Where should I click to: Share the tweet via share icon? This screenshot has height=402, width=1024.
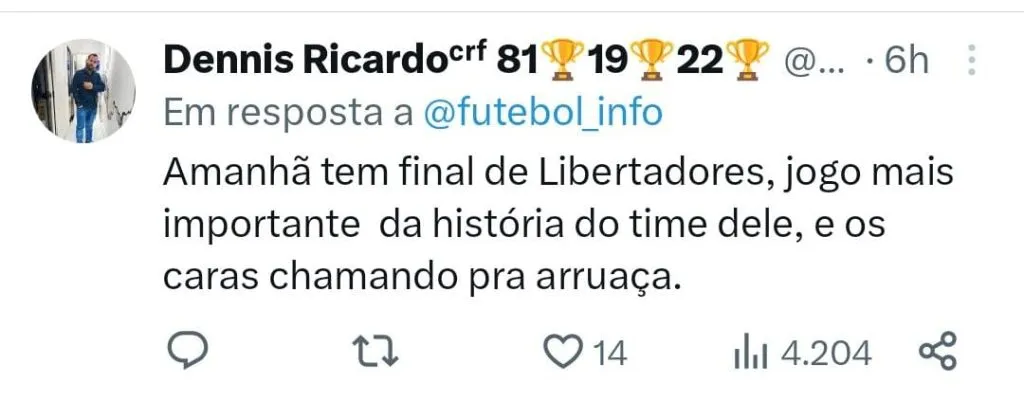[x=937, y=351]
